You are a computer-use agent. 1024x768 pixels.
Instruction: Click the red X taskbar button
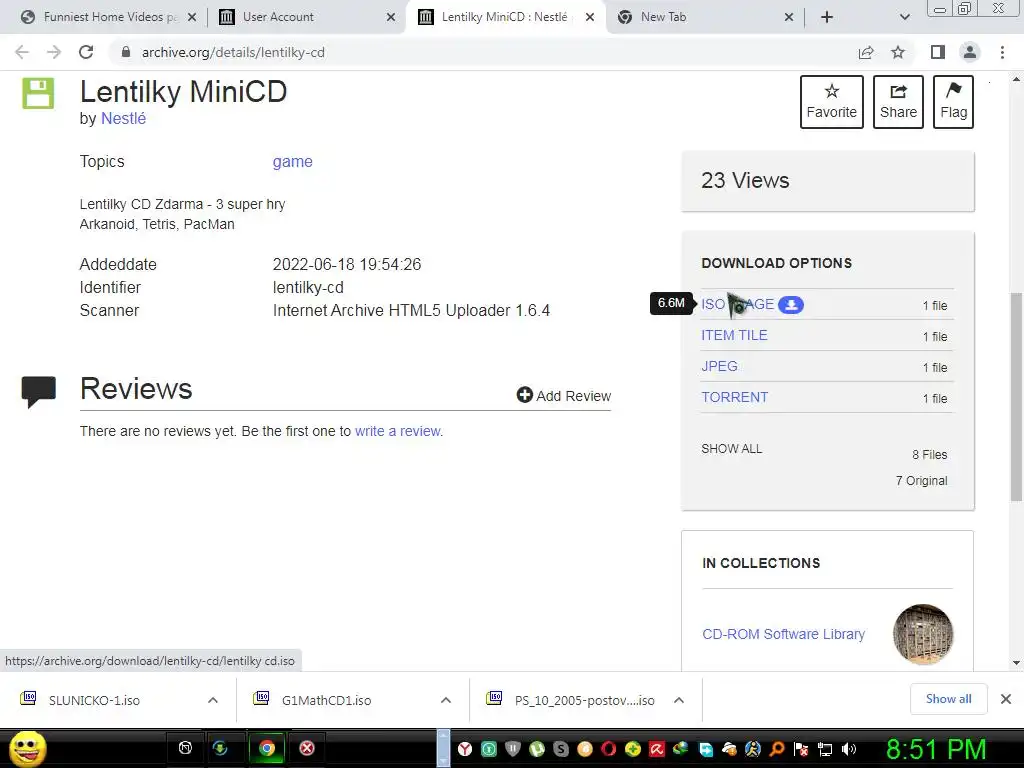pyautogui.click(x=307, y=748)
